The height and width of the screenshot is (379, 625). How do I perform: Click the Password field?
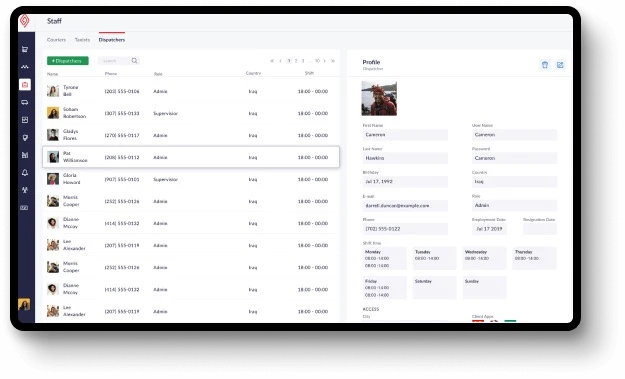(x=515, y=158)
